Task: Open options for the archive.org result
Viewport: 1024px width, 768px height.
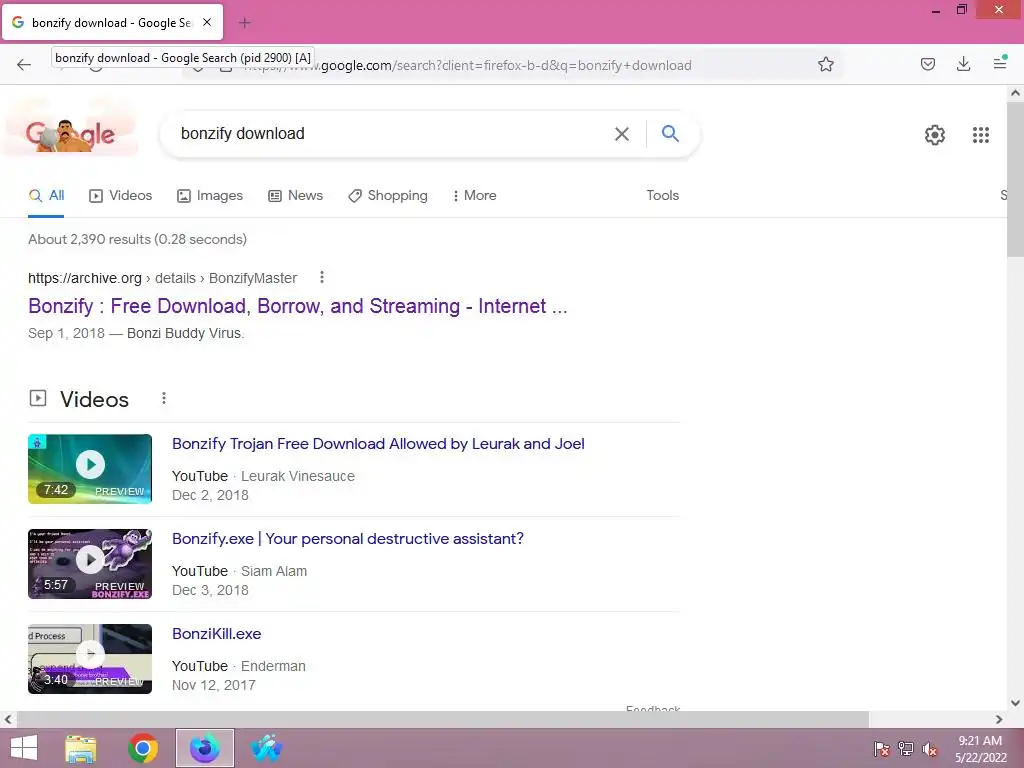Action: click(x=321, y=278)
